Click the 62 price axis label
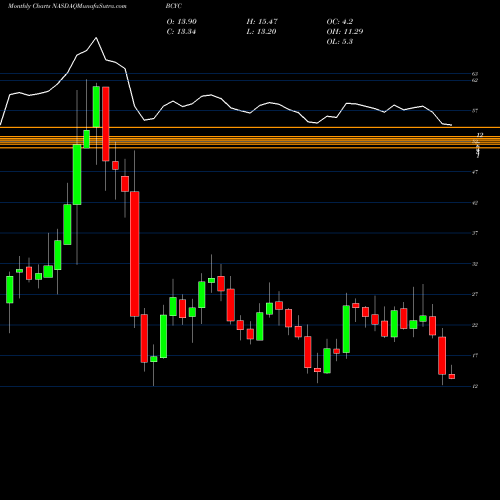500x500 pixels. (475, 80)
